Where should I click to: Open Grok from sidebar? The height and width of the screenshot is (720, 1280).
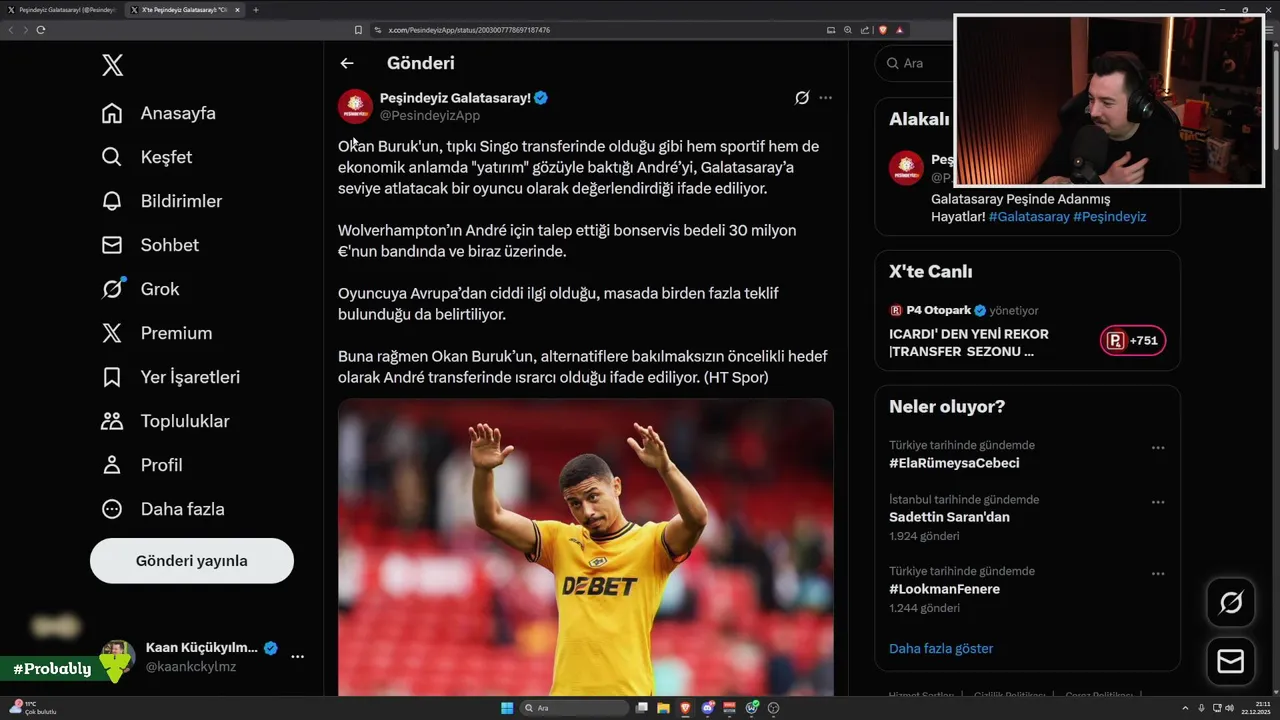[140, 289]
